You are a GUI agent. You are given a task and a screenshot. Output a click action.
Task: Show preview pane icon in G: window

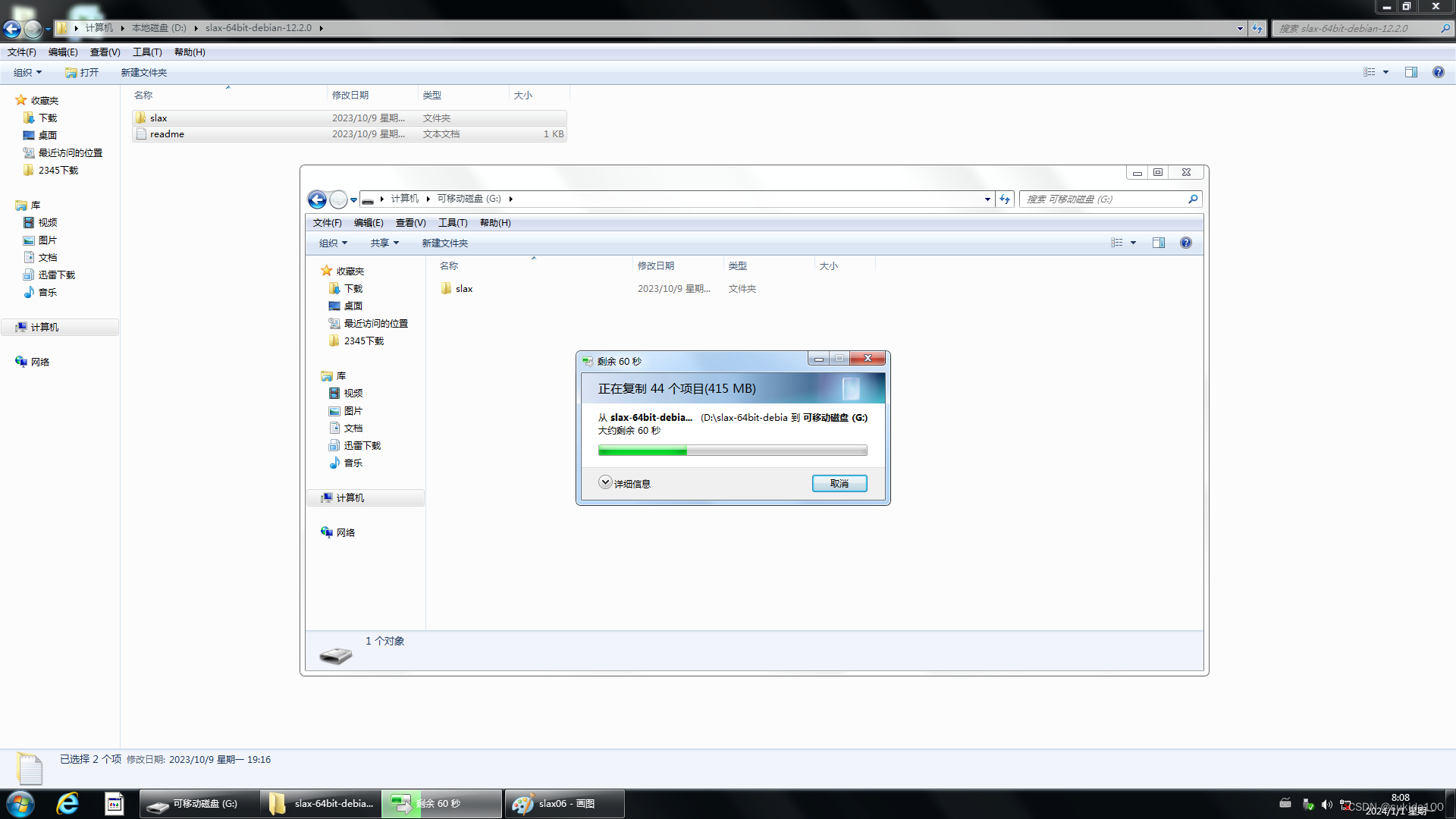(x=1159, y=243)
